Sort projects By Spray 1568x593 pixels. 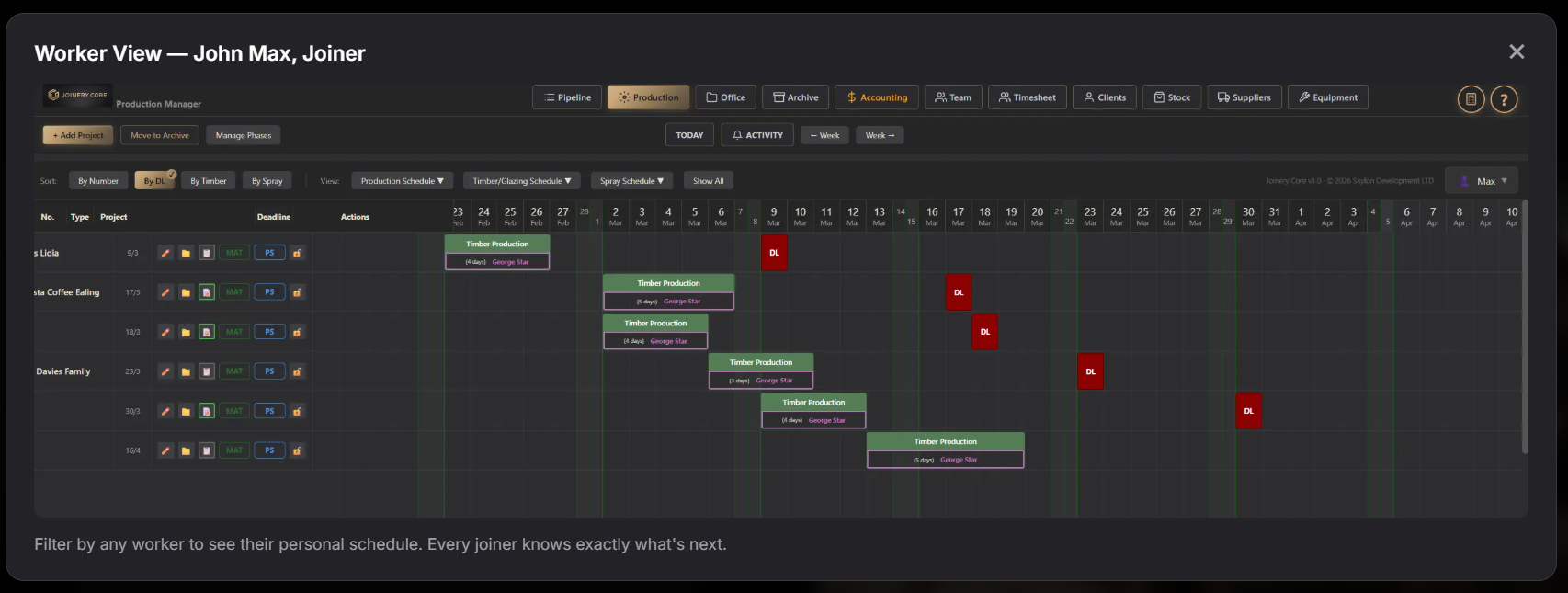[267, 181]
